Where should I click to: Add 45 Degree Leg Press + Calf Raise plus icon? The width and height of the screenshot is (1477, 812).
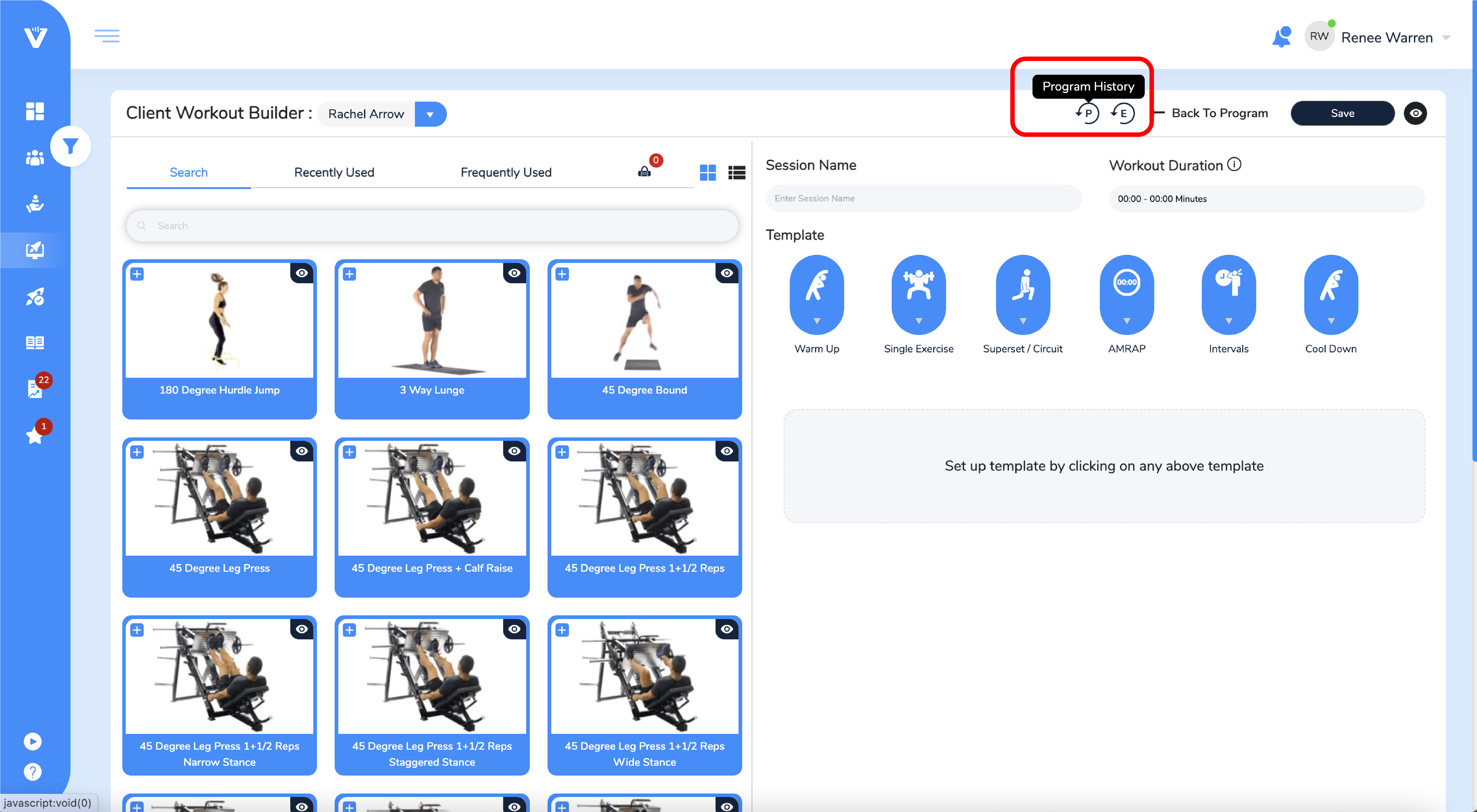pos(350,452)
